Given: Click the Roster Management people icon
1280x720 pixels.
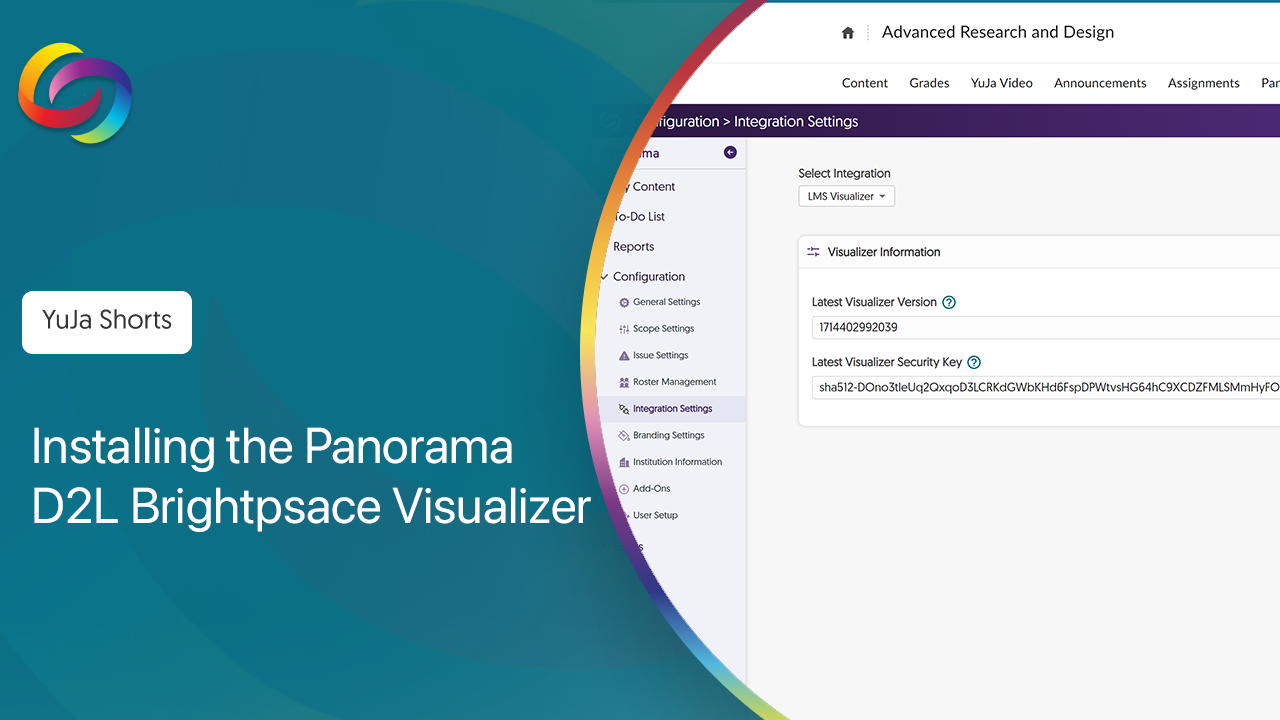Looking at the screenshot, I should click(625, 382).
